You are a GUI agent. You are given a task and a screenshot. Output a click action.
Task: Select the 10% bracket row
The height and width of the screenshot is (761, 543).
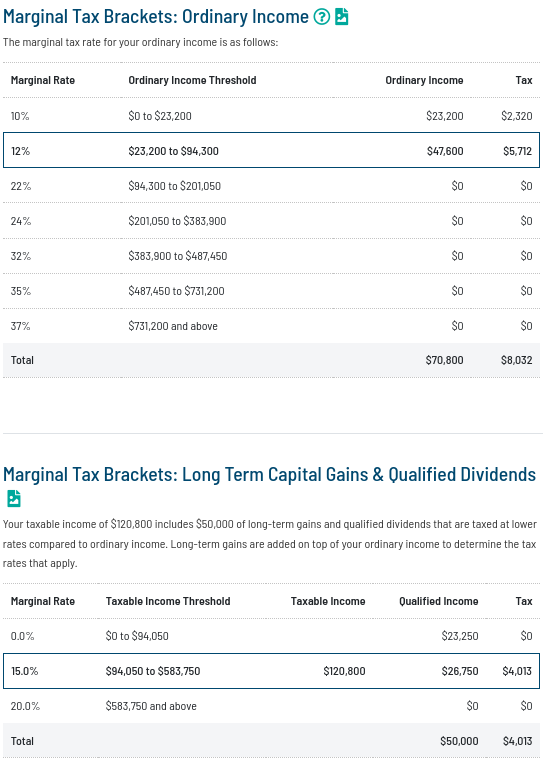271,116
